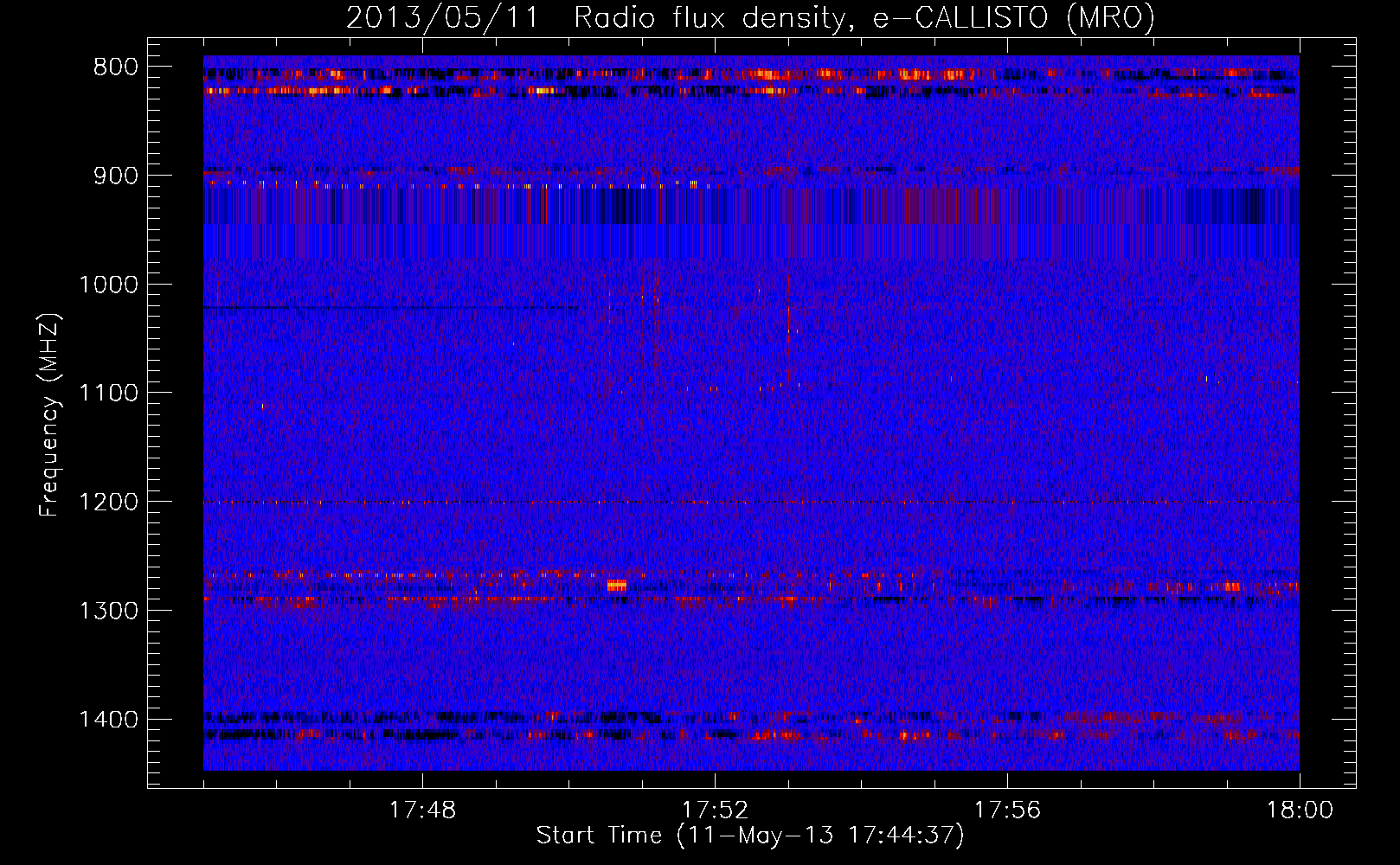Click the bright yellow burst near 1280 MHz
This screenshot has height=865, width=1400.
click(616, 586)
